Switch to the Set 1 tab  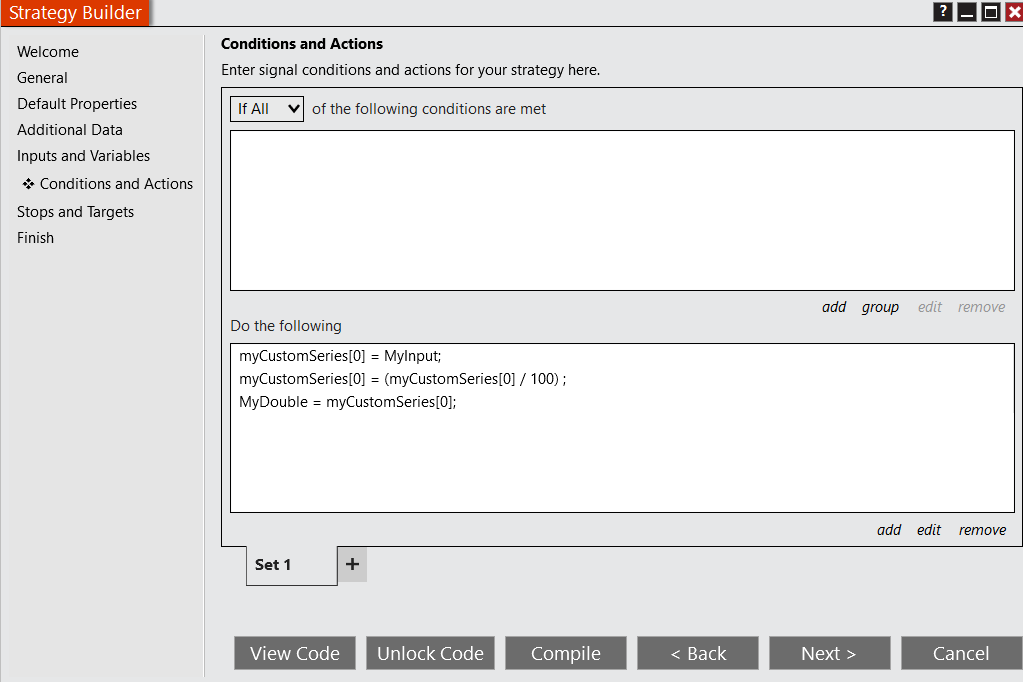tap(273, 565)
